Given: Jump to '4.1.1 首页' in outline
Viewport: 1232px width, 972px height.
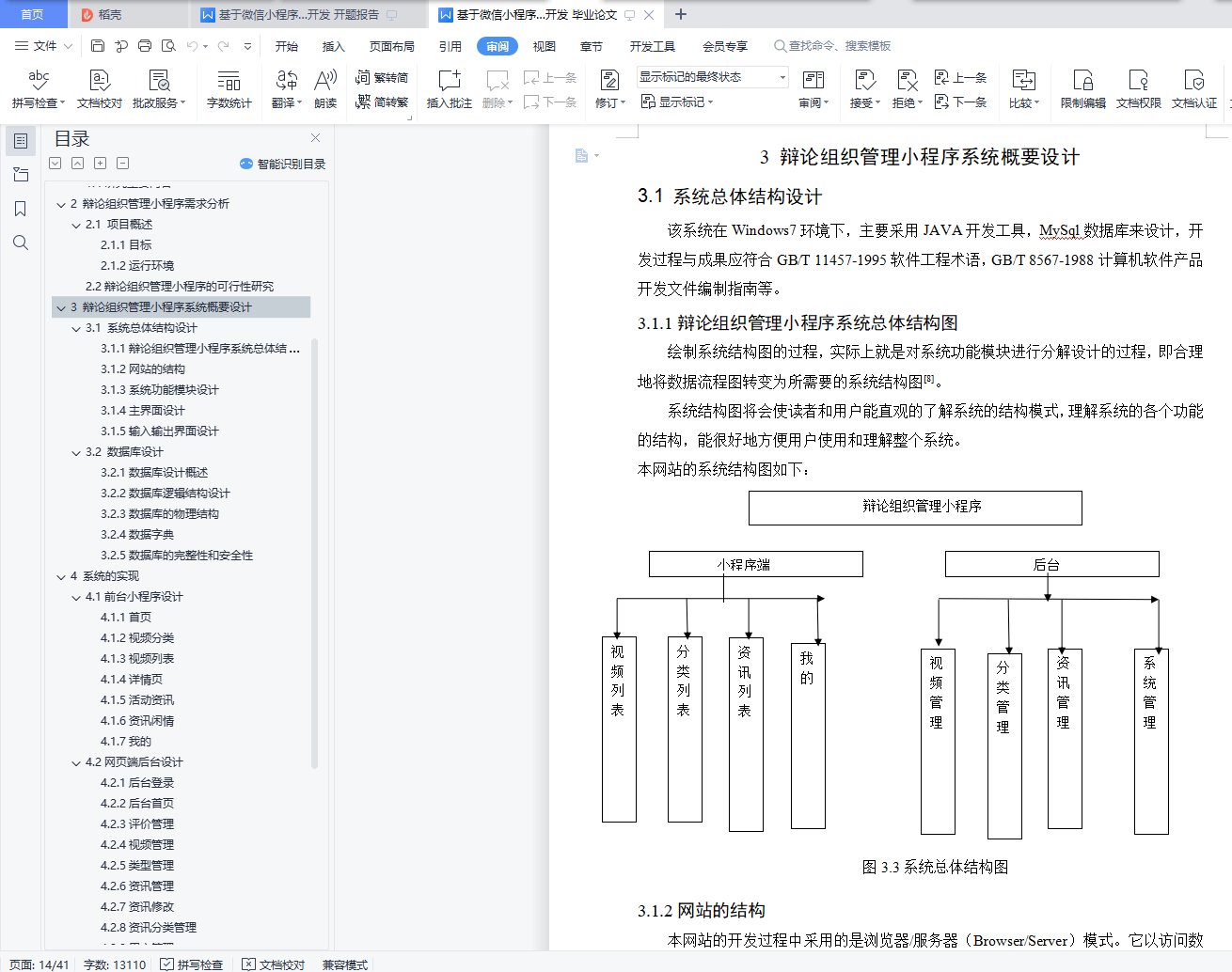Looking at the screenshot, I should pos(126,618).
